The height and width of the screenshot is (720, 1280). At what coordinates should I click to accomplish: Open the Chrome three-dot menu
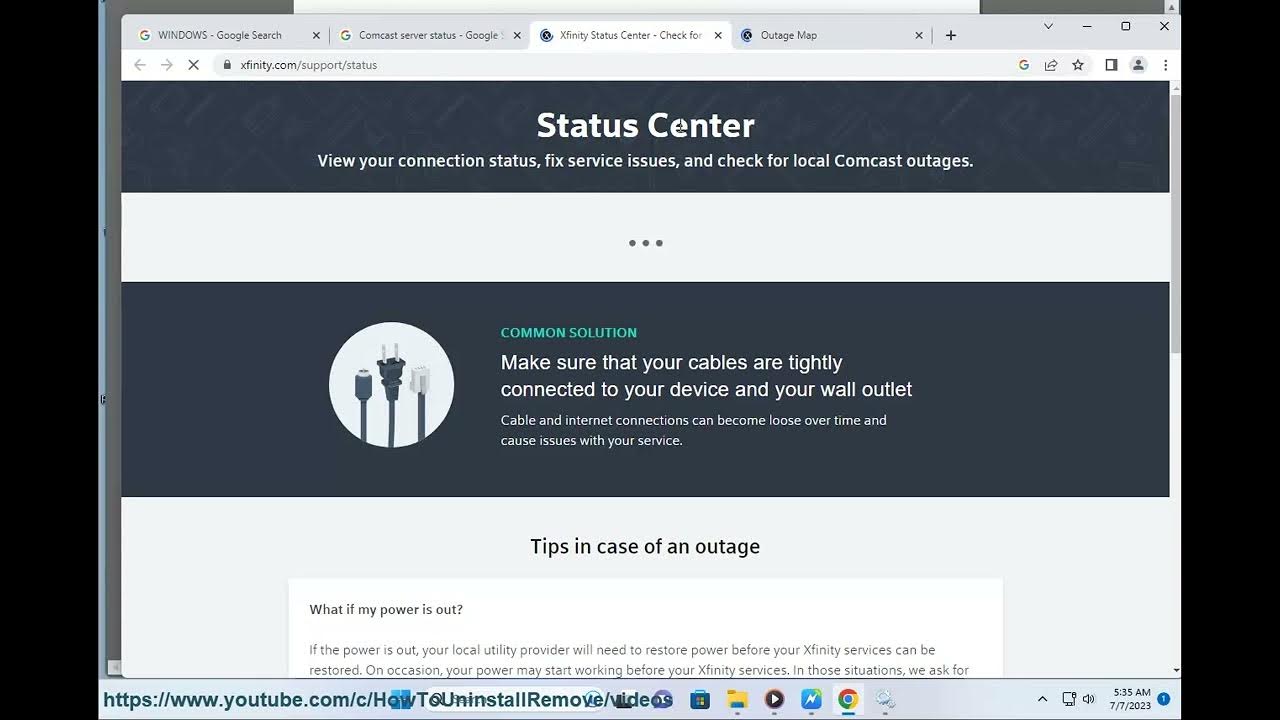tap(1165, 65)
